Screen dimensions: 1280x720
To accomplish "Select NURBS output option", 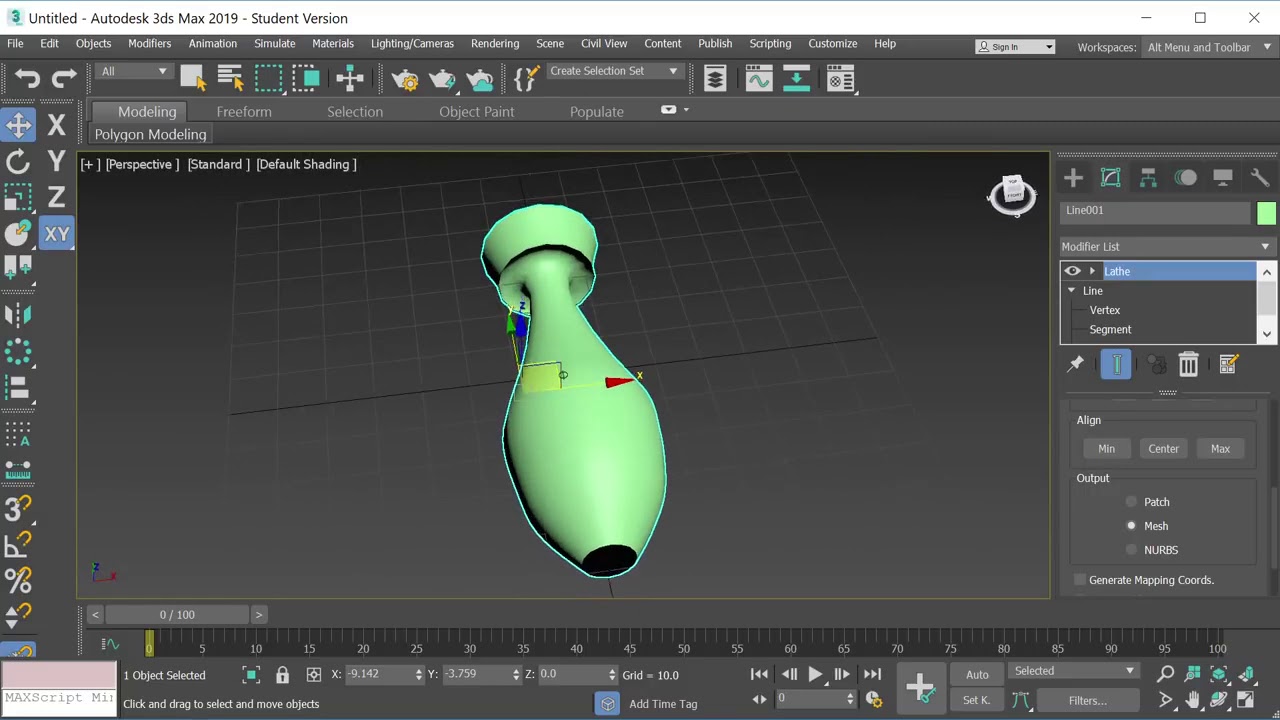I will (x=1131, y=550).
